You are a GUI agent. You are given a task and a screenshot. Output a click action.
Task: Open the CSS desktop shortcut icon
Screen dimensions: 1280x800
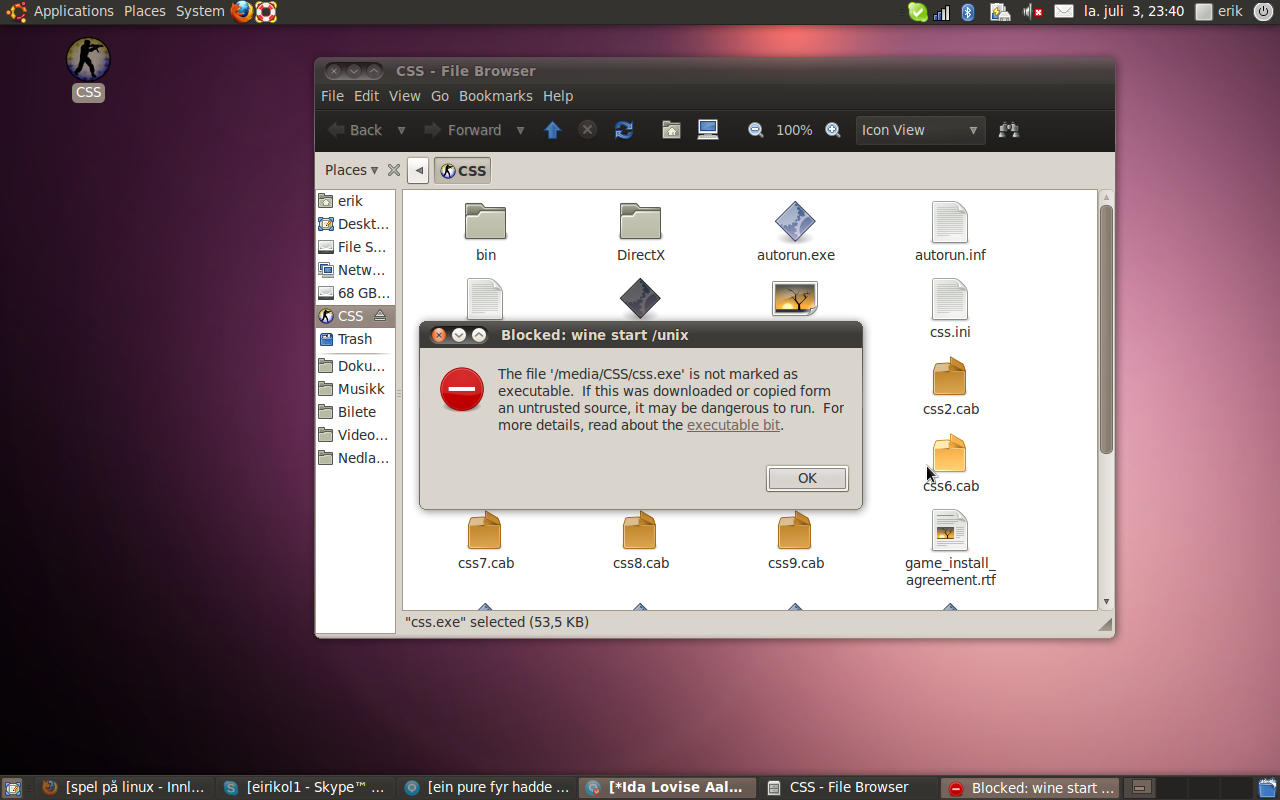click(88, 60)
